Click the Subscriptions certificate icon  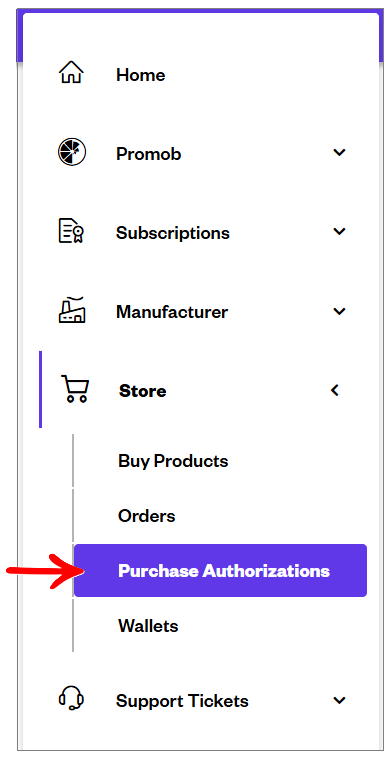click(71, 231)
